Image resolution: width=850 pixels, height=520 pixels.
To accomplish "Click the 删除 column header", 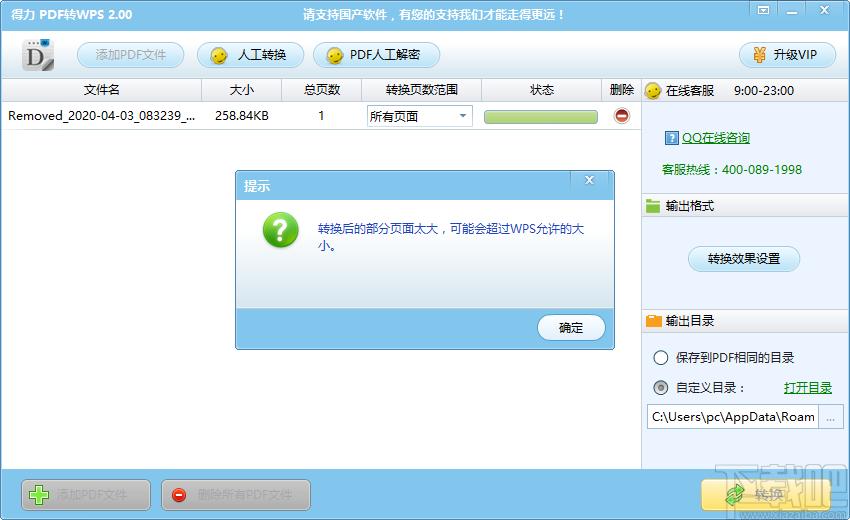I will click(621, 90).
